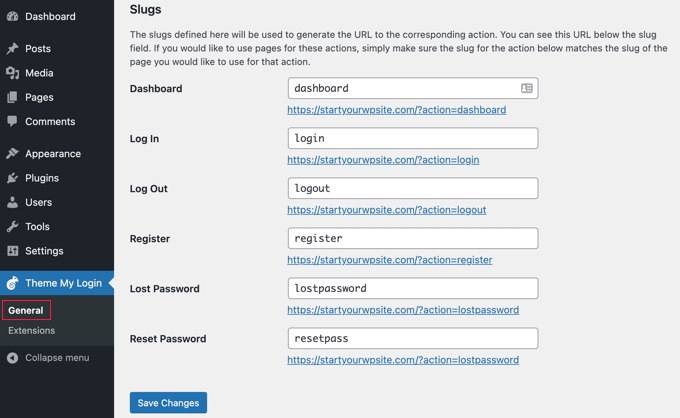Click the Dashboard gauge icon in sidebar
The height and width of the screenshot is (418, 680).
[x=12, y=17]
